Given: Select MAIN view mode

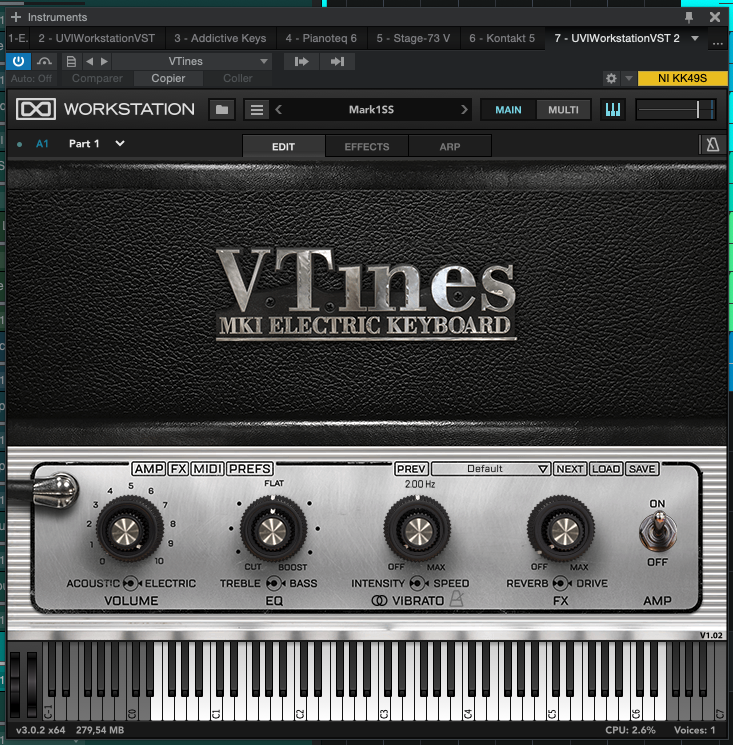Looking at the screenshot, I should (508, 110).
